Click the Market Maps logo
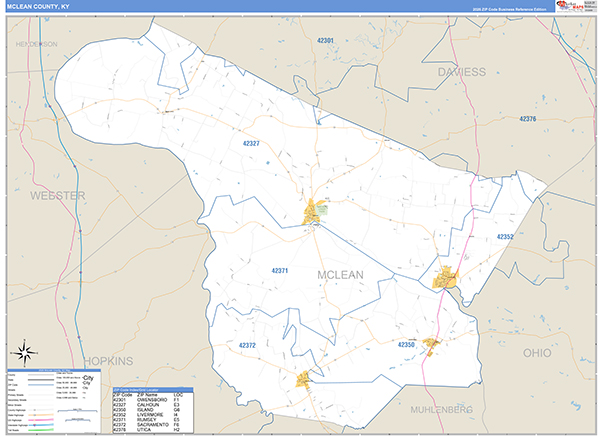Screen dimensions: 600x436 pyautogui.click(x=569, y=7)
